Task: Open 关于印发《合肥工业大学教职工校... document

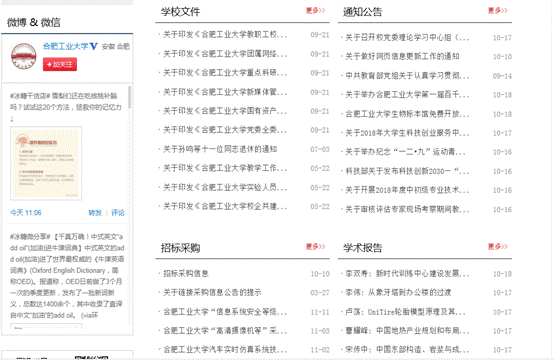Action: [x=225, y=35]
